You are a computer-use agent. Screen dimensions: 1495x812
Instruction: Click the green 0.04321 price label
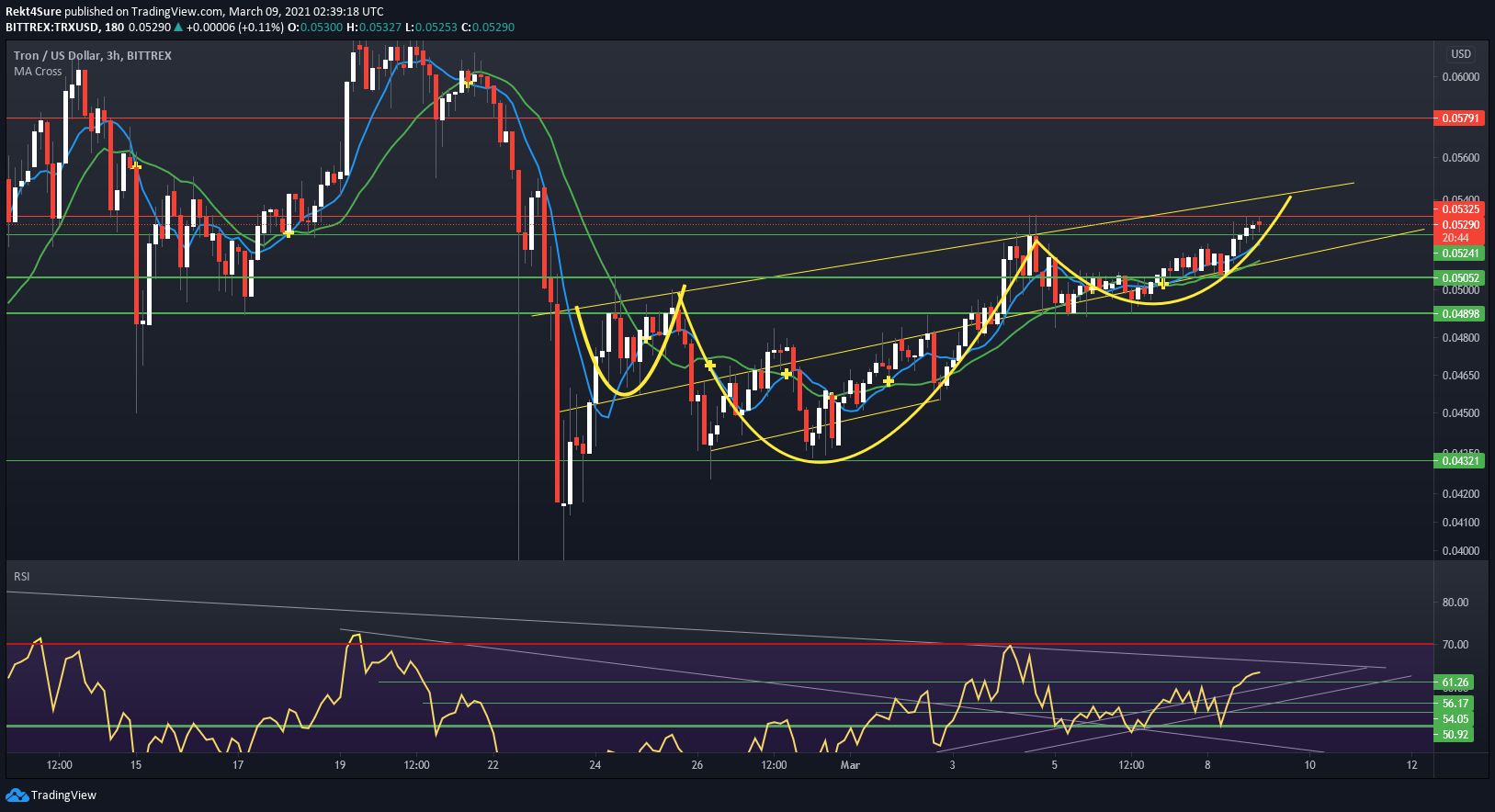(x=1459, y=460)
